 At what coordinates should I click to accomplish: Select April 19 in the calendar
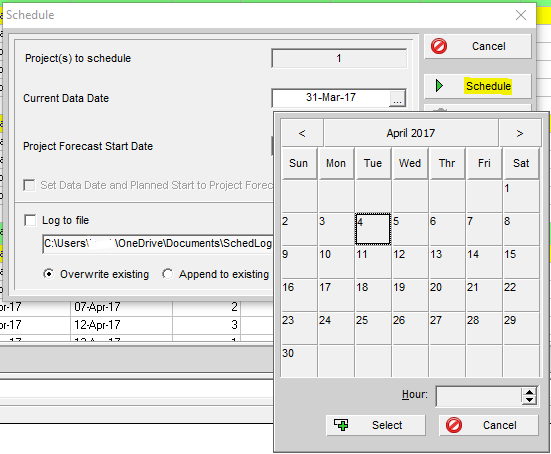tap(410, 295)
